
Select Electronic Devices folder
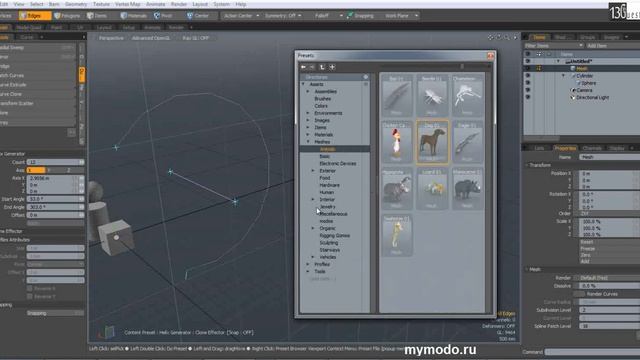338,163
